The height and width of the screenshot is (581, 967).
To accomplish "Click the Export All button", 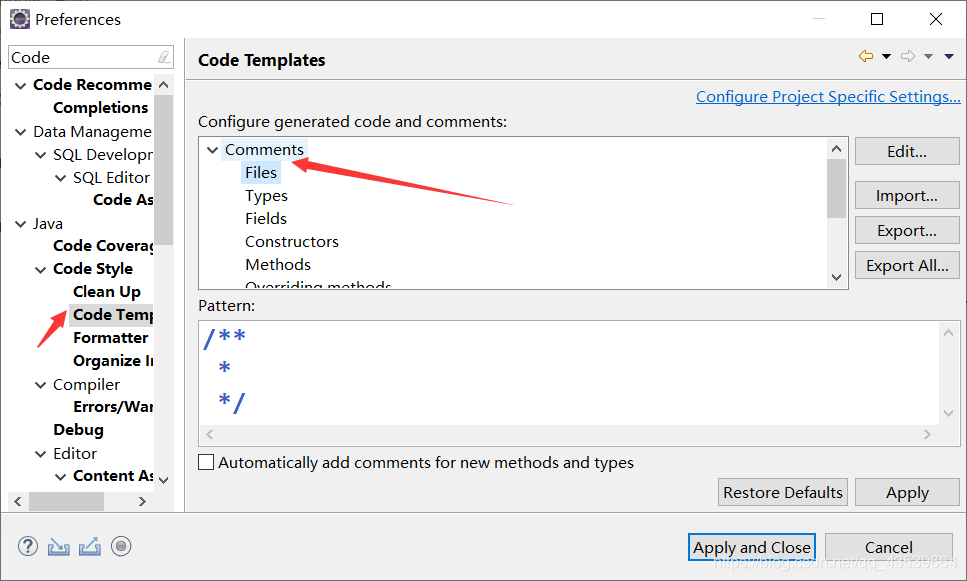I will (x=907, y=265).
